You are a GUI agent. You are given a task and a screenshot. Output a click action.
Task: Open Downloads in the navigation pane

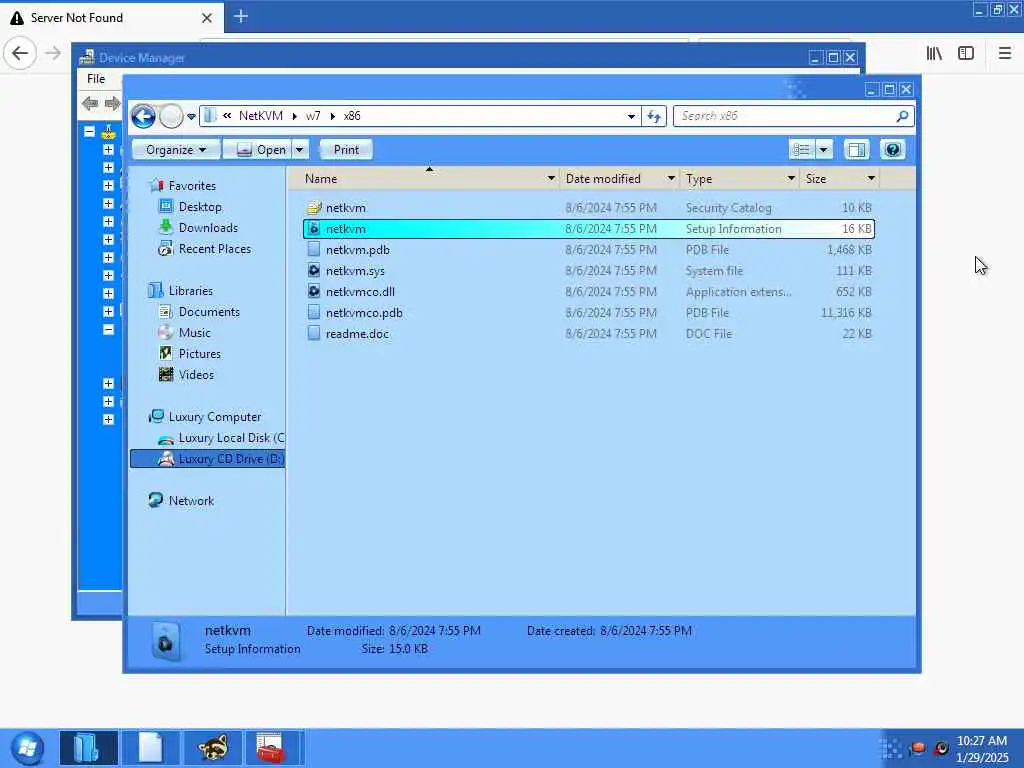tap(208, 228)
